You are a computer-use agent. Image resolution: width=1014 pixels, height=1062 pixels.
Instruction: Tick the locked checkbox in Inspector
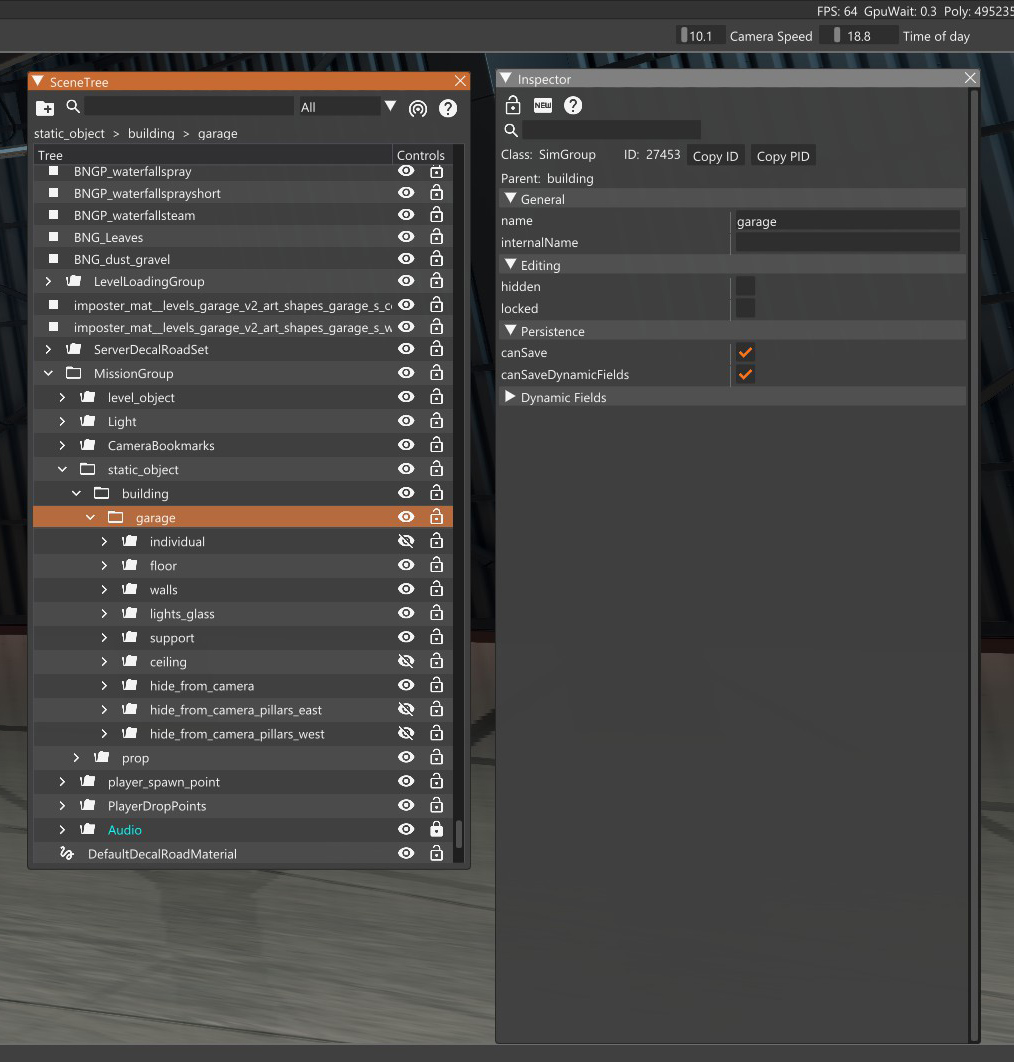pos(745,308)
